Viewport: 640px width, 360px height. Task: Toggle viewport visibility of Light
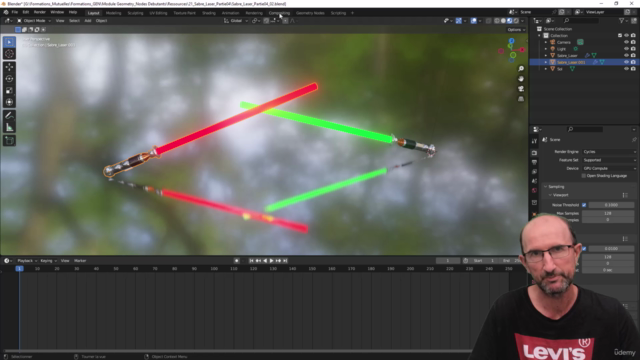pyautogui.click(x=627, y=49)
